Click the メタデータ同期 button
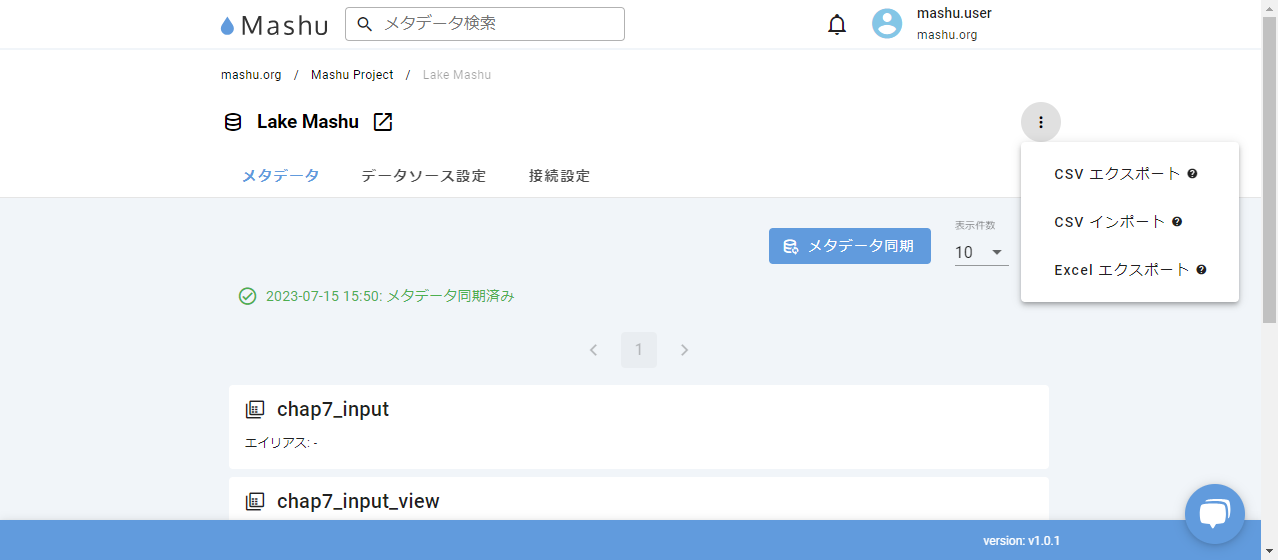The image size is (1278, 560). (849, 246)
